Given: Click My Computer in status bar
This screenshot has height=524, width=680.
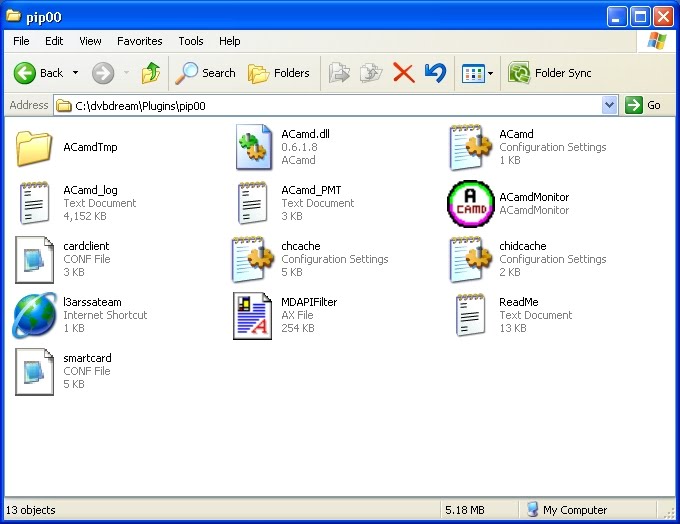Looking at the screenshot, I should (567, 510).
